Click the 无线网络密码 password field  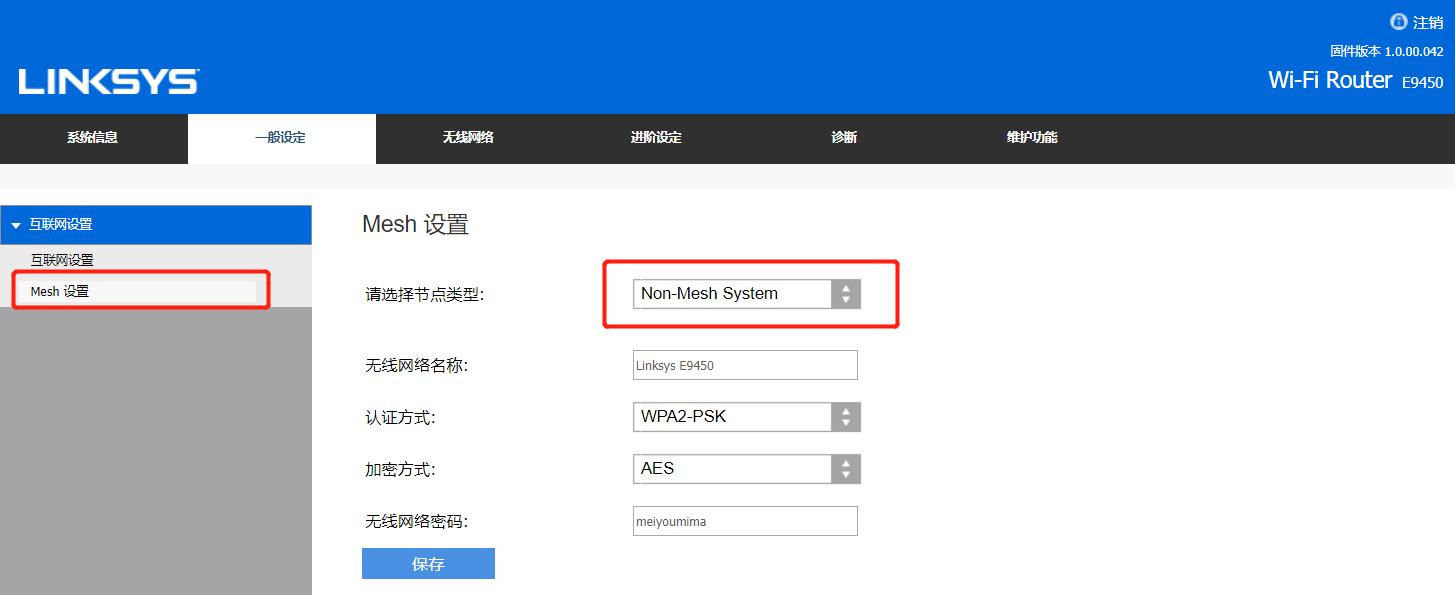click(744, 520)
